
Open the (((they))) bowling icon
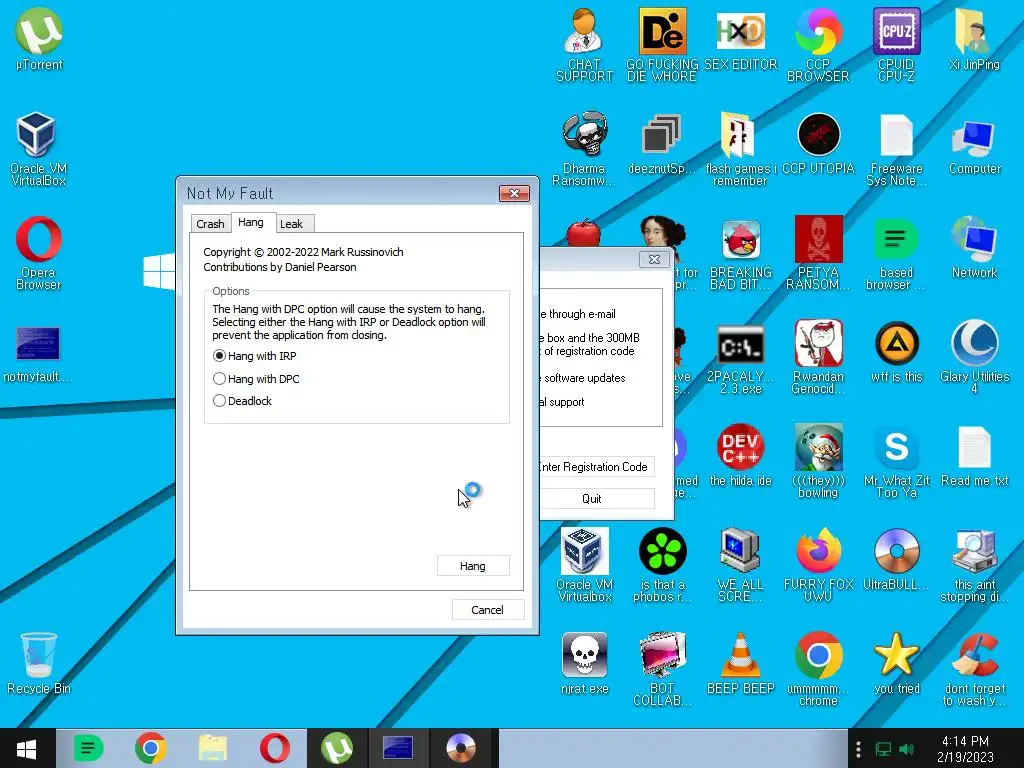tap(818, 461)
